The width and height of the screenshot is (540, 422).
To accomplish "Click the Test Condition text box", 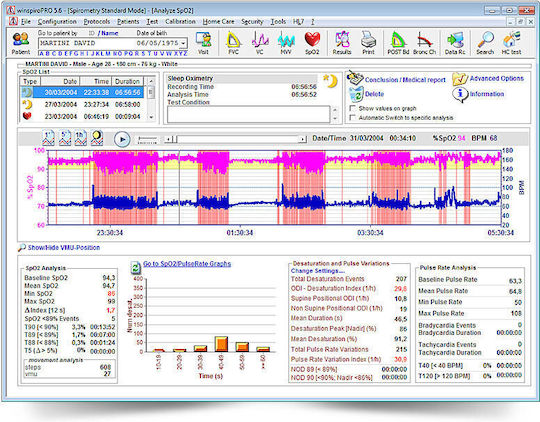I will (248, 114).
